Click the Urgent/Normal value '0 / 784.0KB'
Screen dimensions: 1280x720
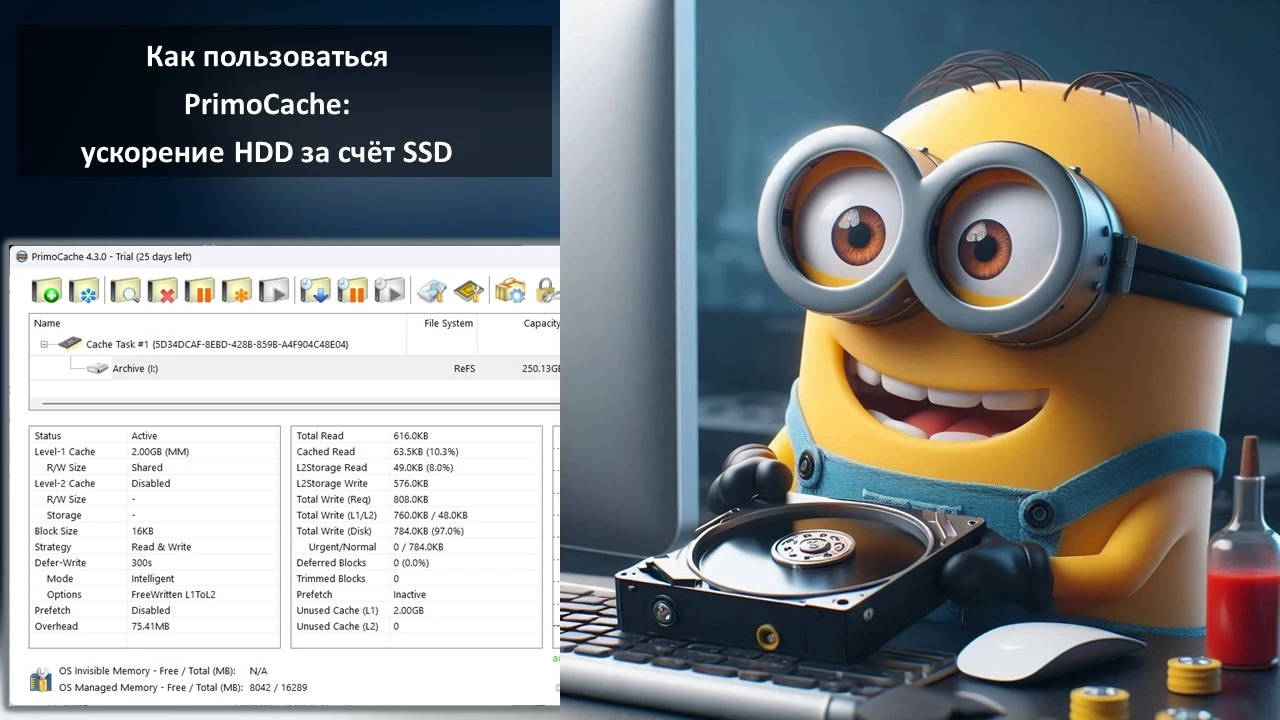(x=418, y=547)
